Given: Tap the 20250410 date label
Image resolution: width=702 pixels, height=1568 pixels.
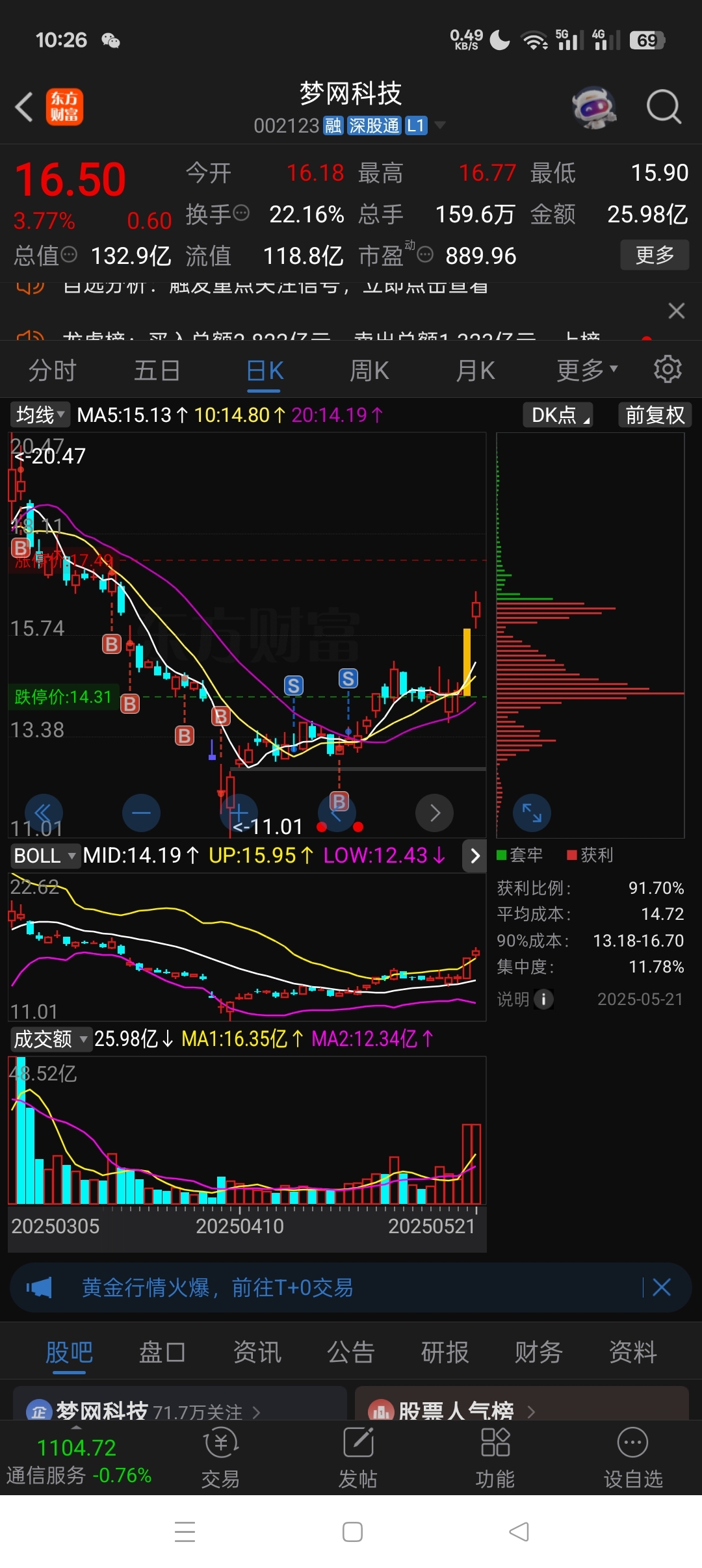Looking at the screenshot, I should (240, 1226).
